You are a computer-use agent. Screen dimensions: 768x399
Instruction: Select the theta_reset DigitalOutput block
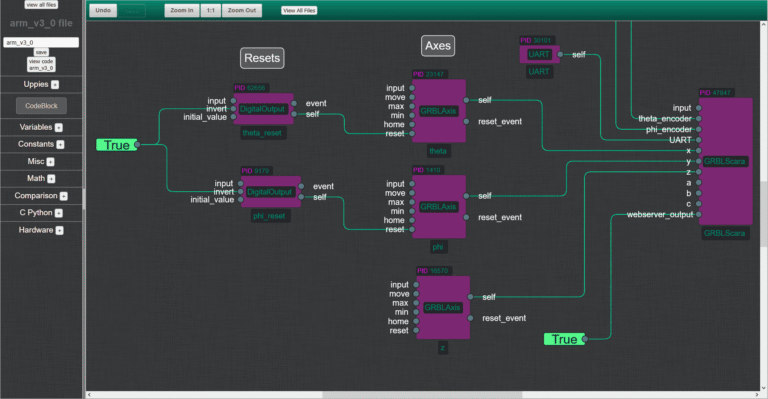(264, 109)
